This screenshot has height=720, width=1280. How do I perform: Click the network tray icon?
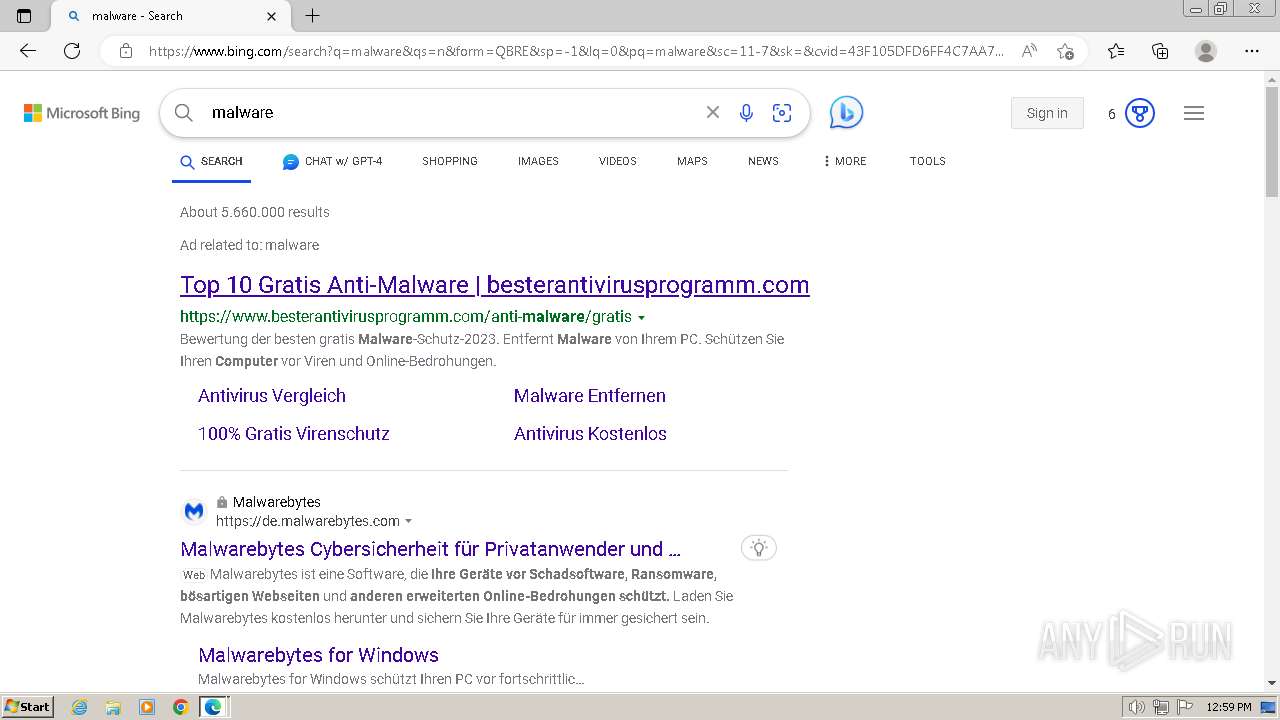(1161, 707)
